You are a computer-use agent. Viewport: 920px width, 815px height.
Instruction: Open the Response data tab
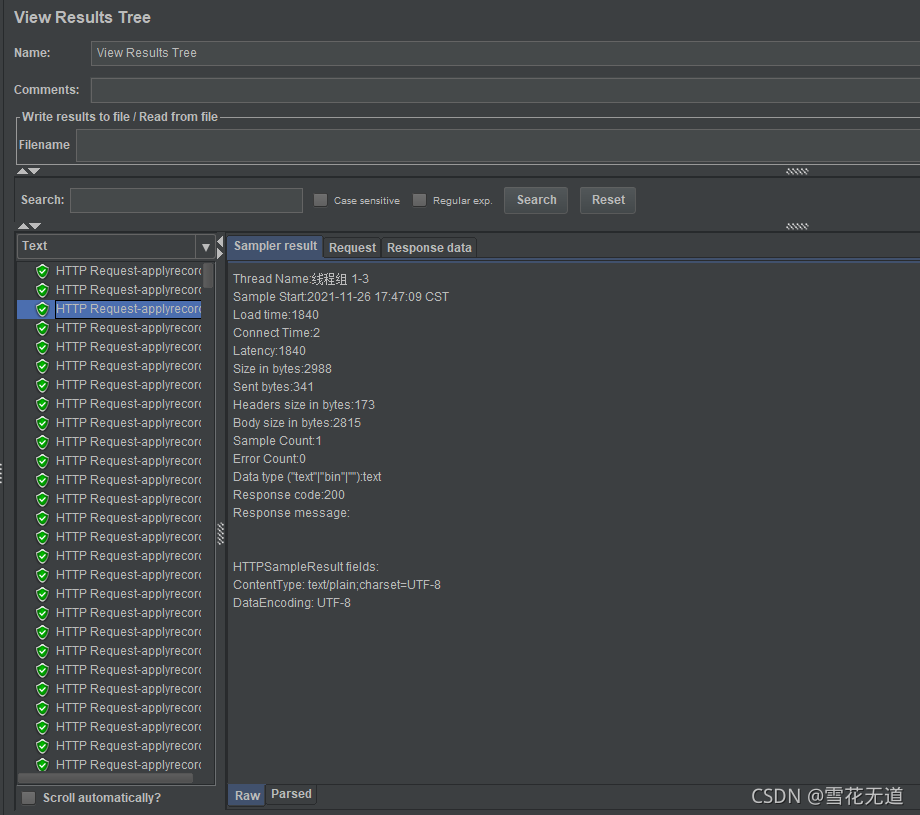point(429,248)
